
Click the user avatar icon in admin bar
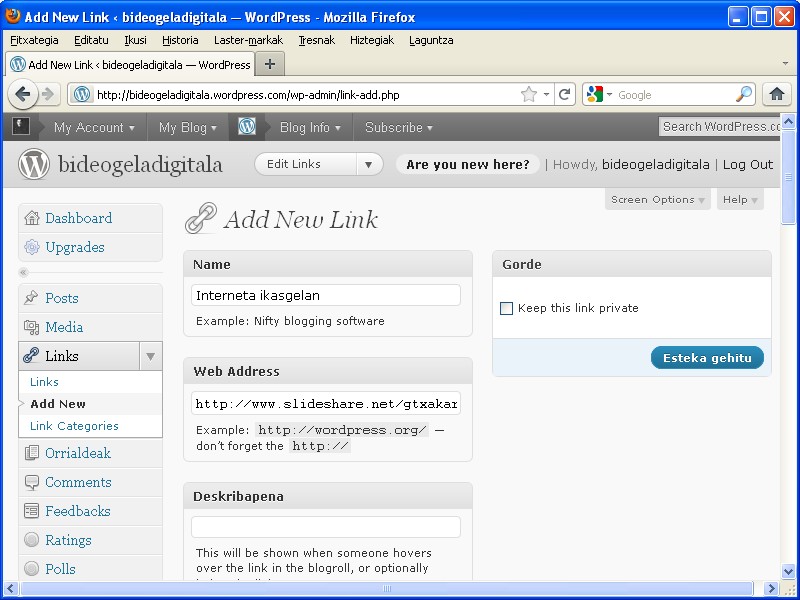pos(21,127)
